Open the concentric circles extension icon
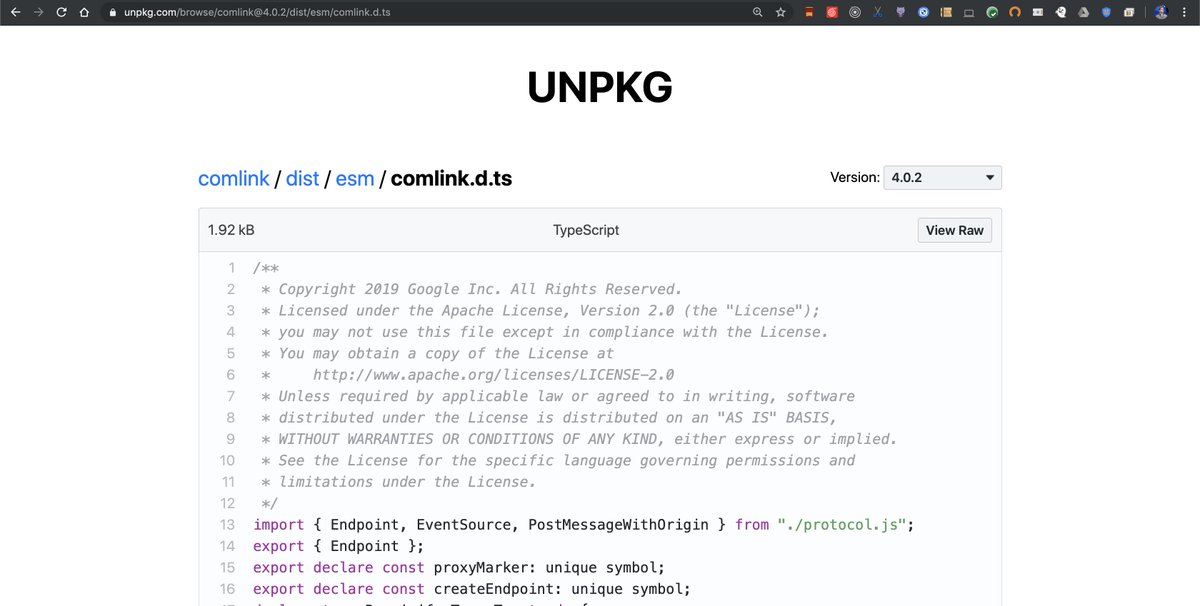Viewport: 1200px width, 606px height. pos(854,12)
